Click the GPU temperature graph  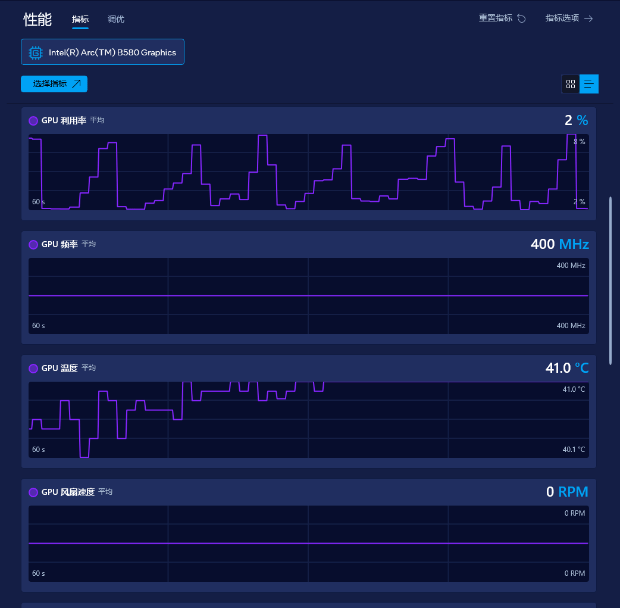[x=308, y=420]
